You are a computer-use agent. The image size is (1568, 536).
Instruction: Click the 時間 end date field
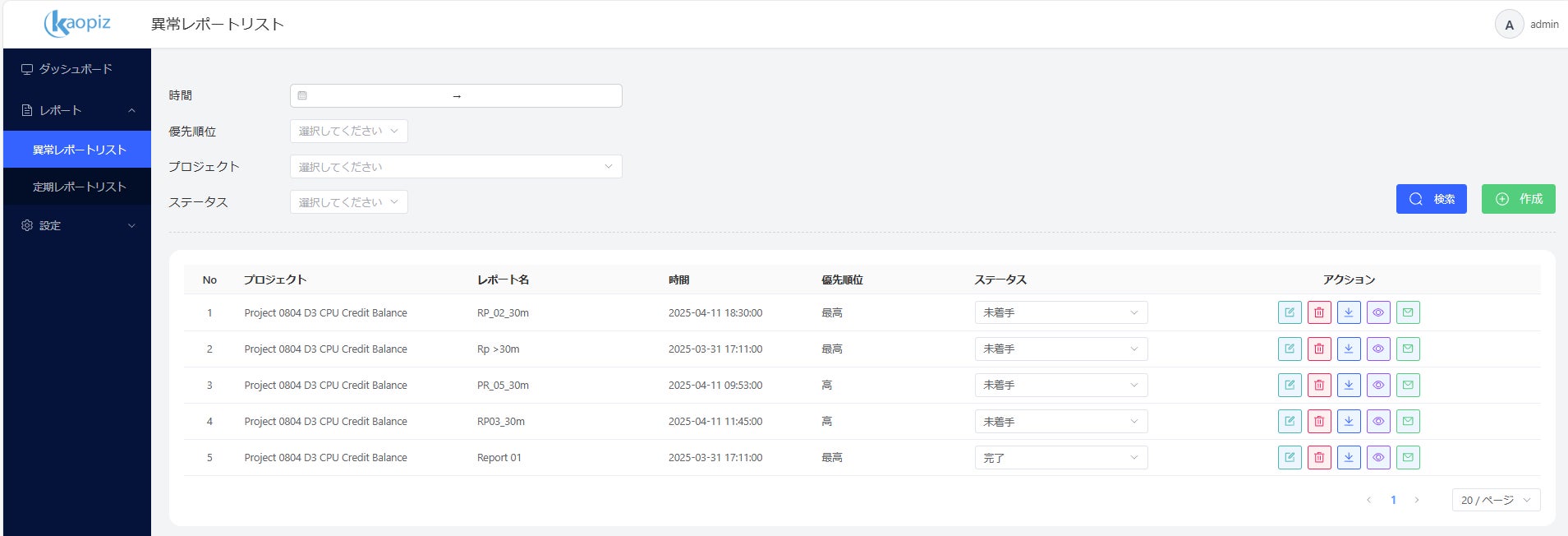pyautogui.click(x=538, y=95)
